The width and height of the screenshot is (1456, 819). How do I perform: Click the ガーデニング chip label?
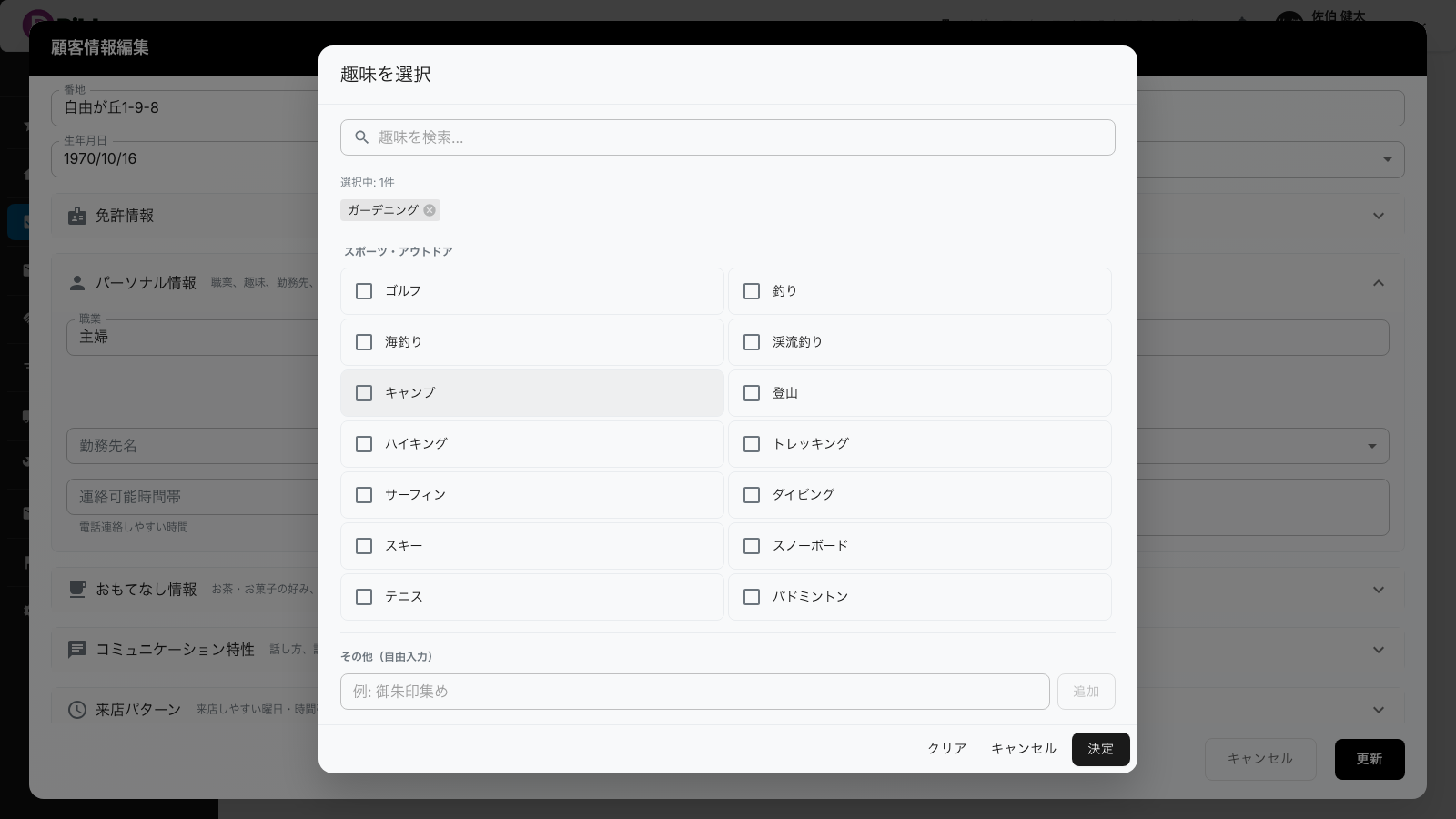(383, 210)
